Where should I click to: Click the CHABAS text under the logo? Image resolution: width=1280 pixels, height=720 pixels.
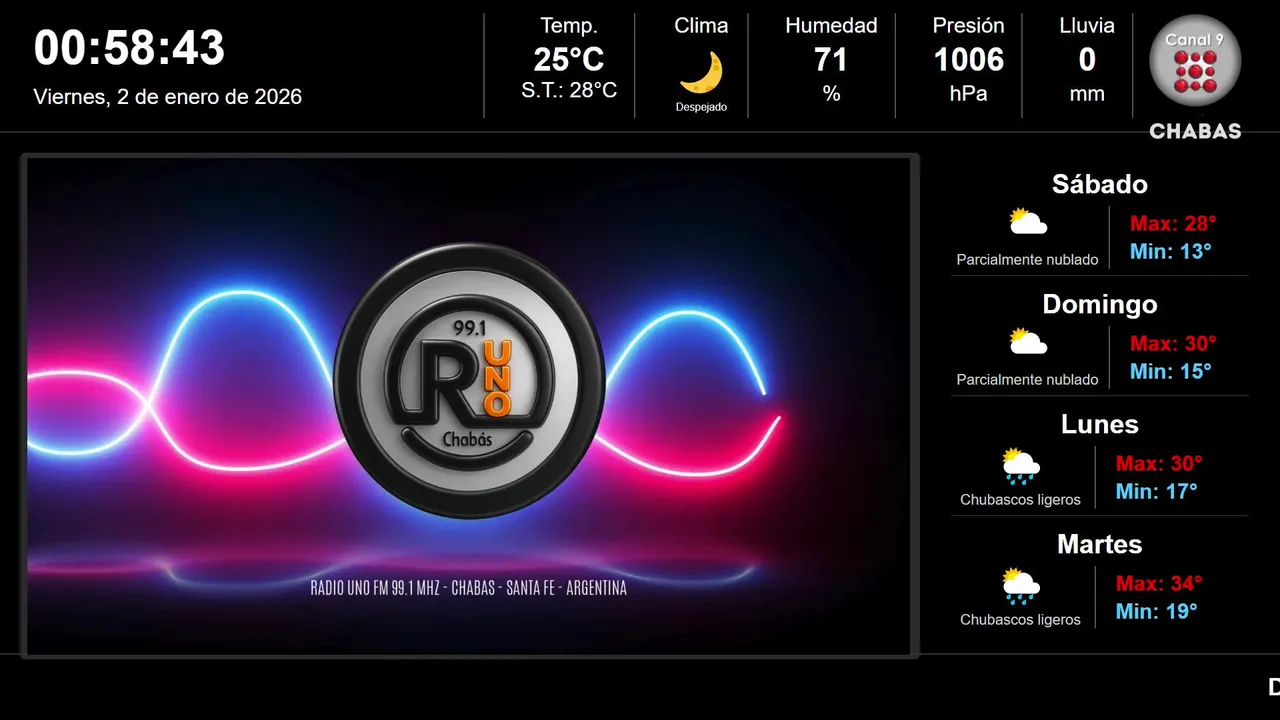(x=1195, y=131)
